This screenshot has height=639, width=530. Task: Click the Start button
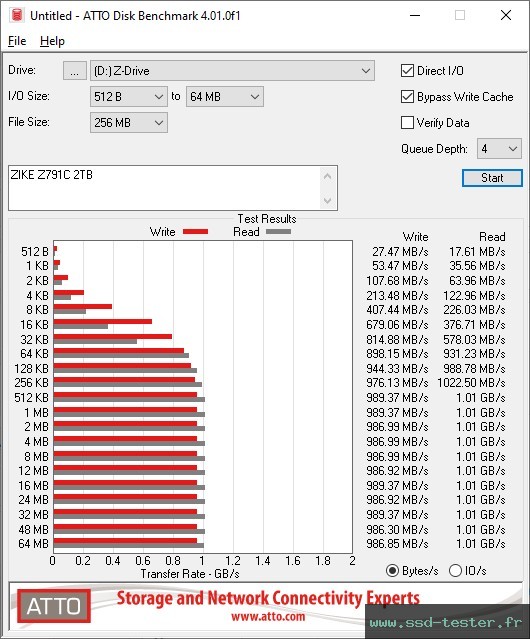pos(492,178)
